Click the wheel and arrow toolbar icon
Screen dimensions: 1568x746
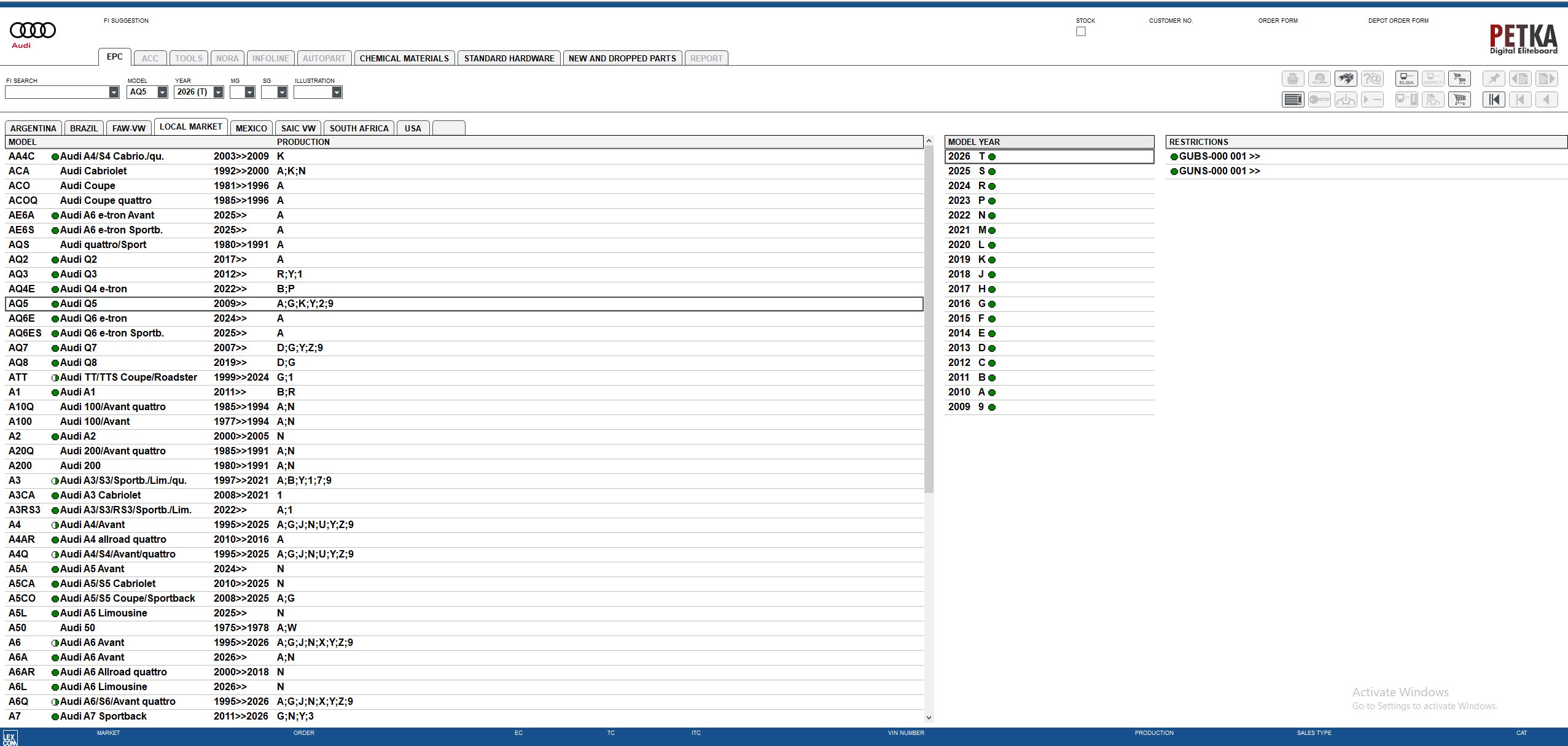1319,79
